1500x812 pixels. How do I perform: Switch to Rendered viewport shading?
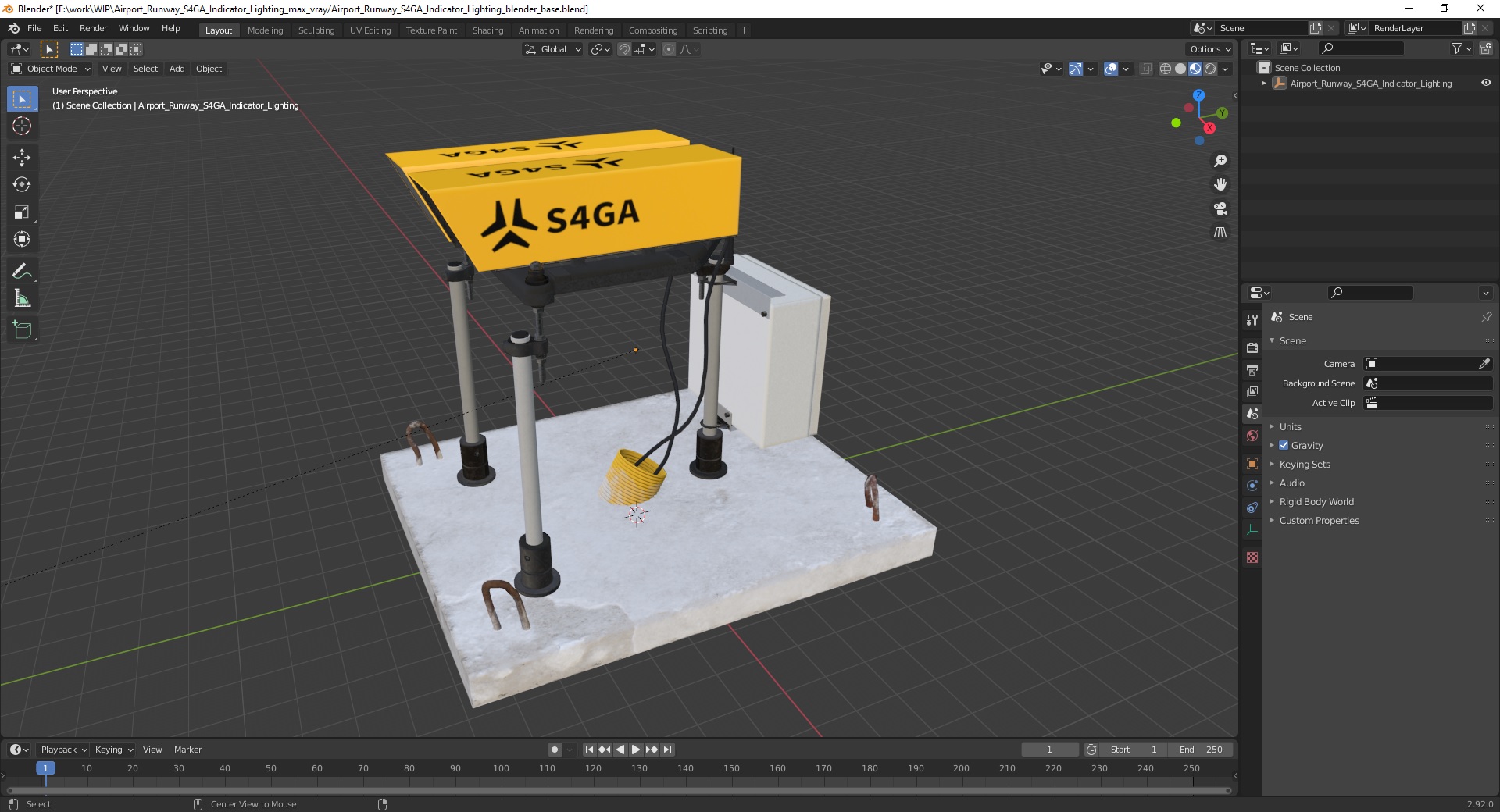click(x=1210, y=69)
